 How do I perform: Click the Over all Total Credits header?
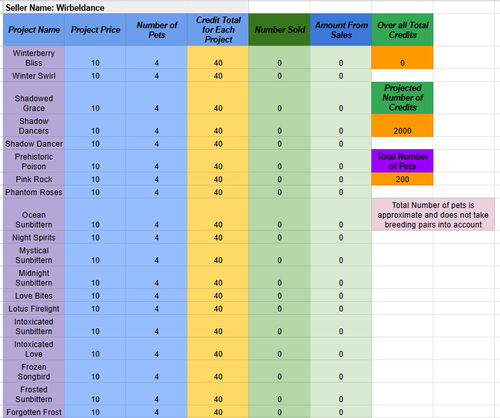tap(402, 30)
